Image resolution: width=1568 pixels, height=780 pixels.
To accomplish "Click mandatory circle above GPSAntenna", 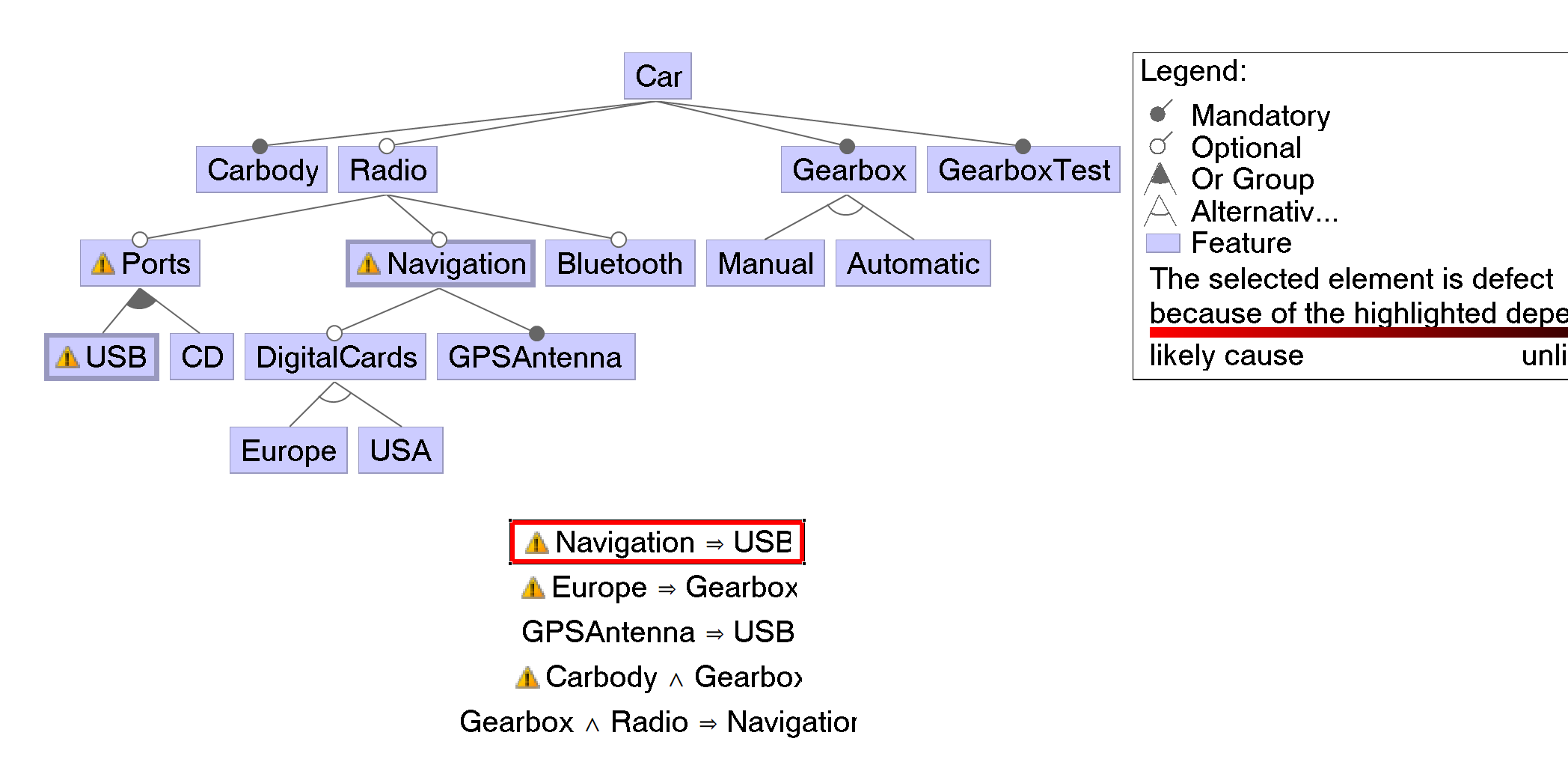I will coord(536,333).
